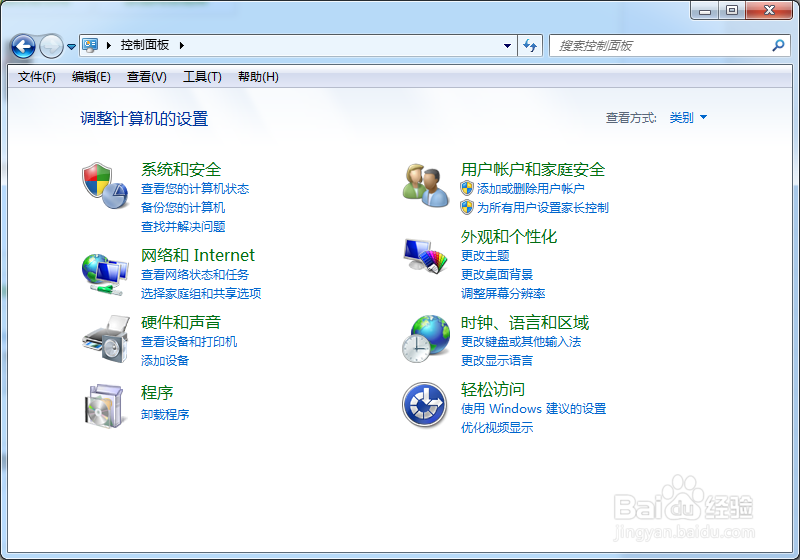
Task: Open the 编辑(E) menu
Action: 91,77
